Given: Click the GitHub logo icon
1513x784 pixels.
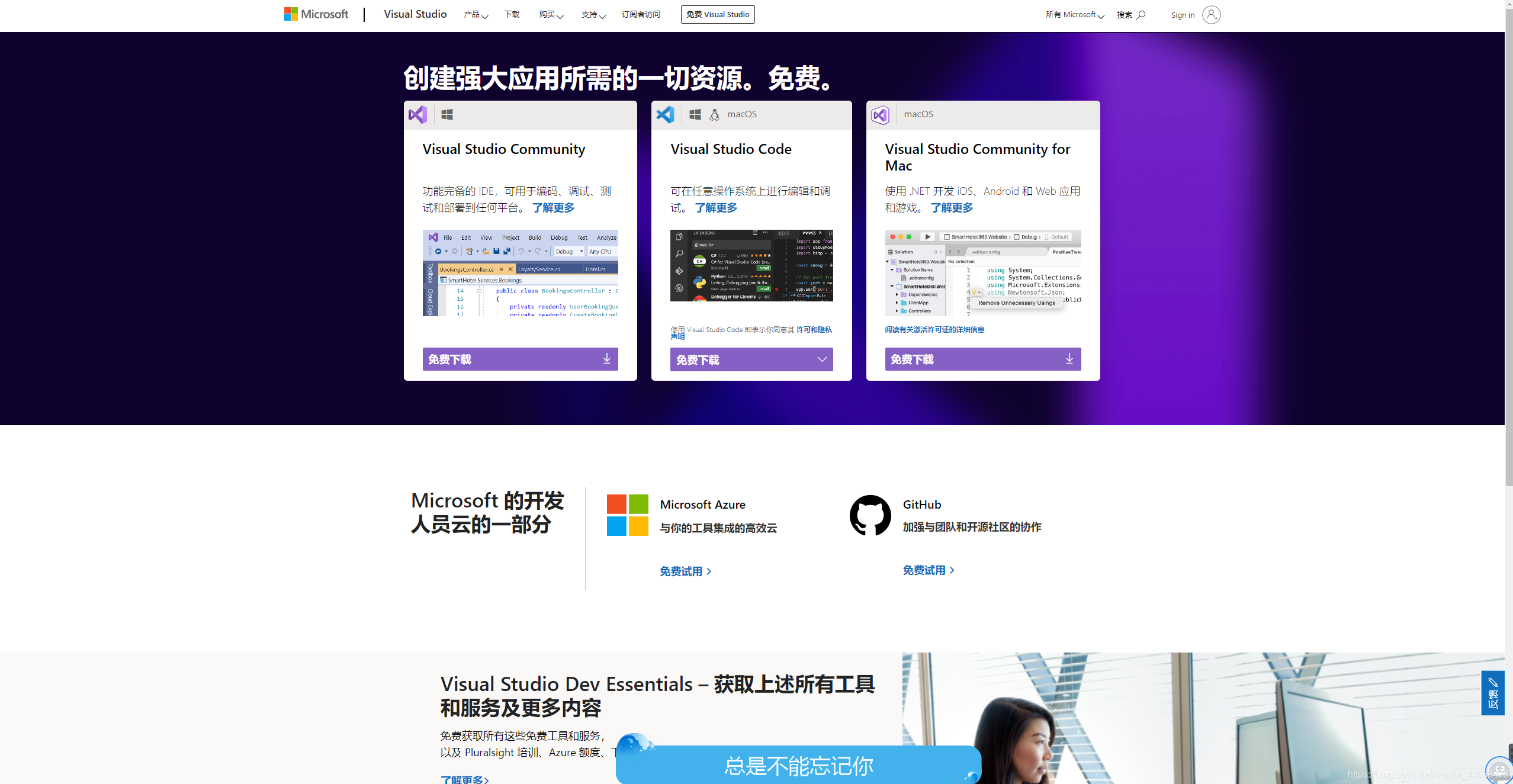Looking at the screenshot, I should click(870, 515).
